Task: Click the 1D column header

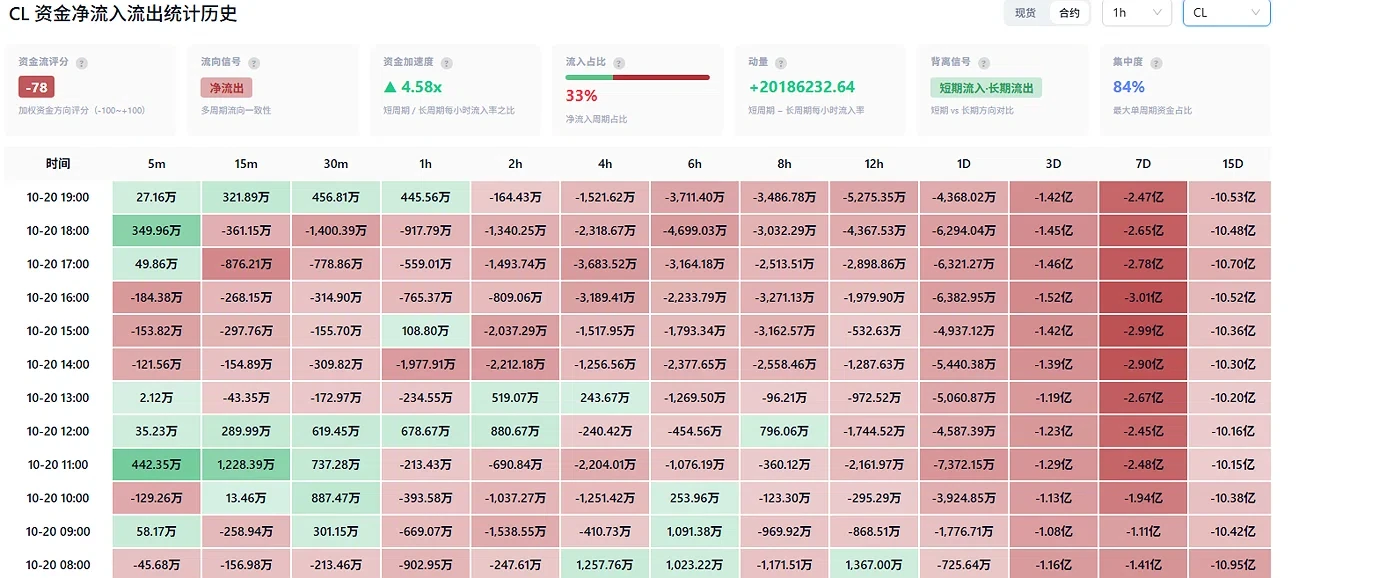Action: click(963, 164)
